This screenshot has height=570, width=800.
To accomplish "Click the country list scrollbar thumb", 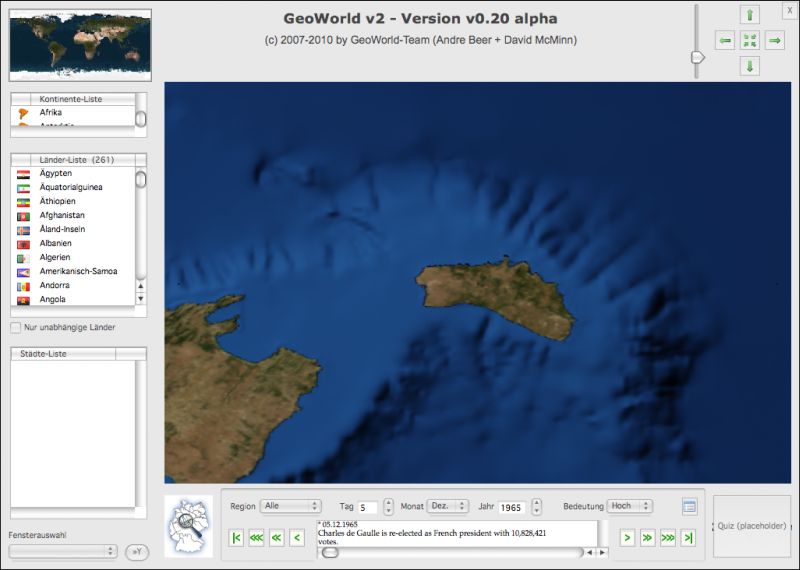I will pyautogui.click(x=141, y=180).
